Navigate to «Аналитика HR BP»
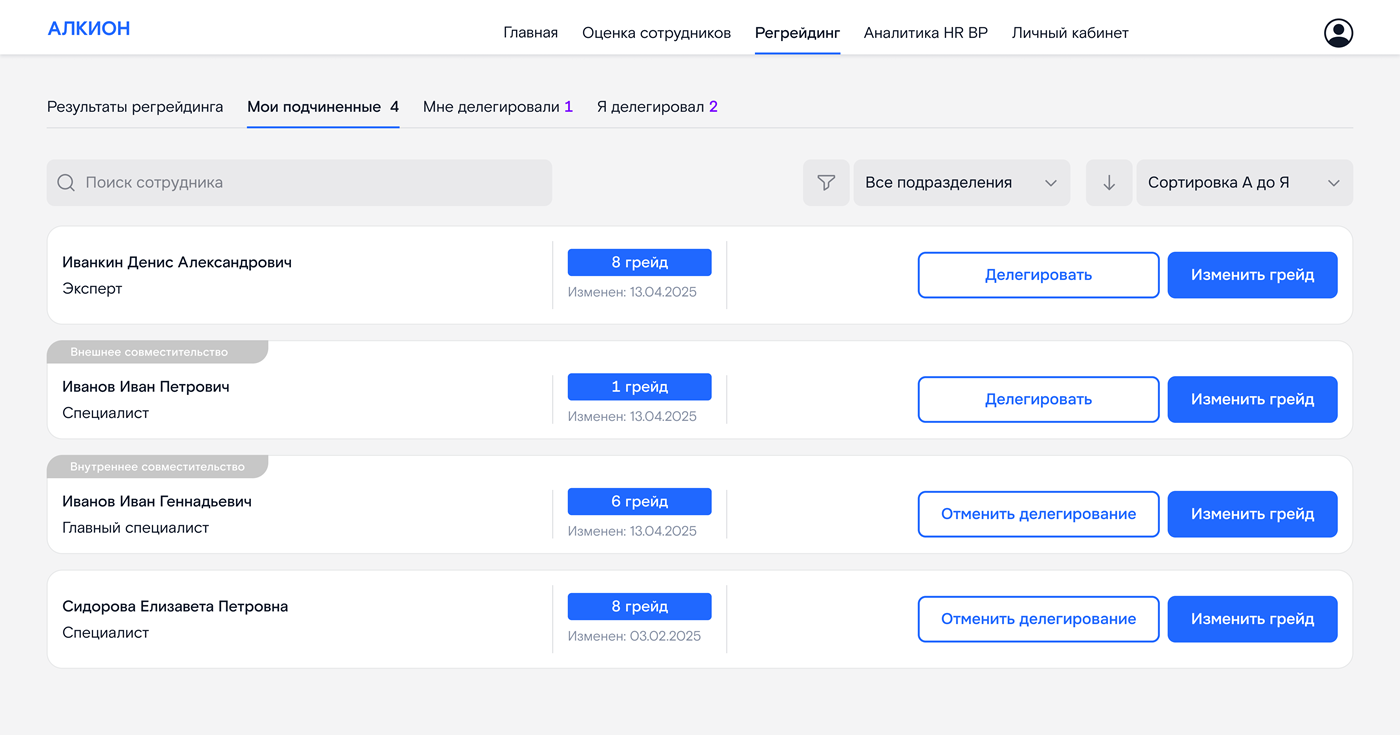The width and height of the screenshot is (1400, 735). click(x=926, y=32)
